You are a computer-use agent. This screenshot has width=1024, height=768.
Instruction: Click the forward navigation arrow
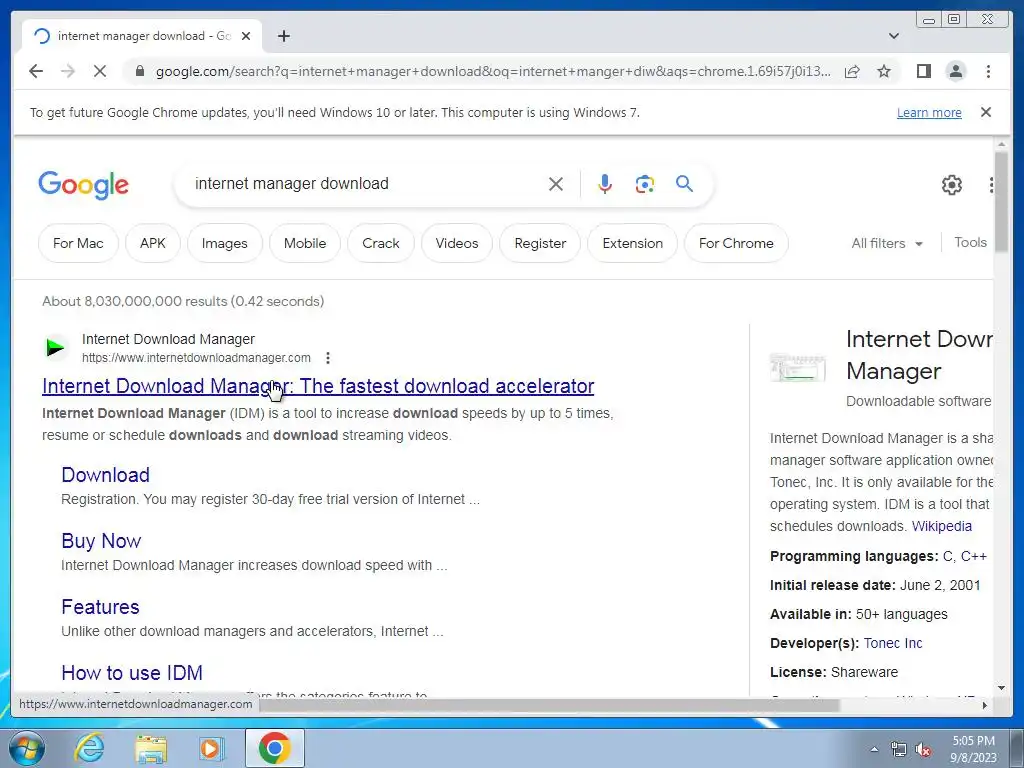pyautogui.click(x=68, y=71)
